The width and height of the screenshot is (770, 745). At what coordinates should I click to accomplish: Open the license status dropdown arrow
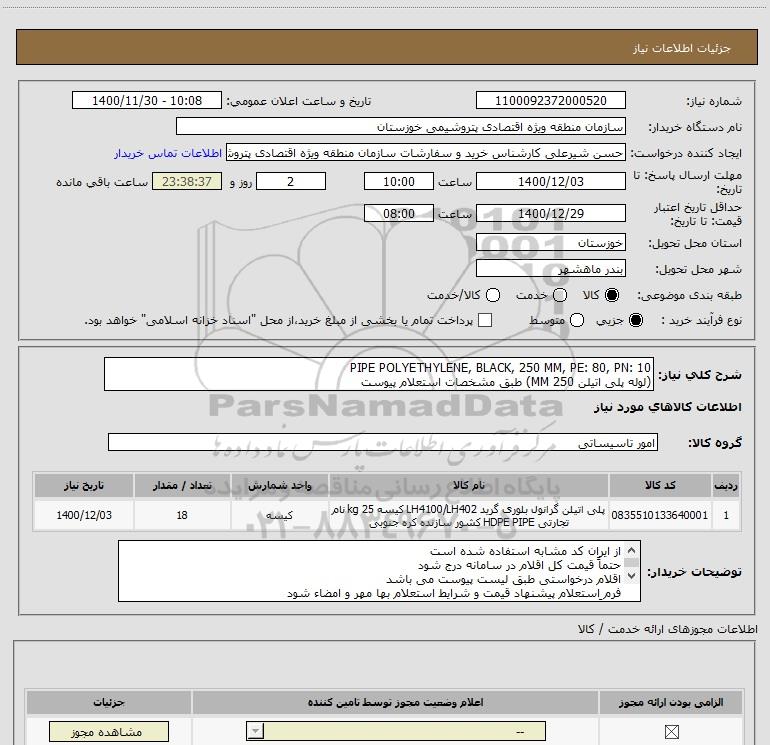point(255,731)
